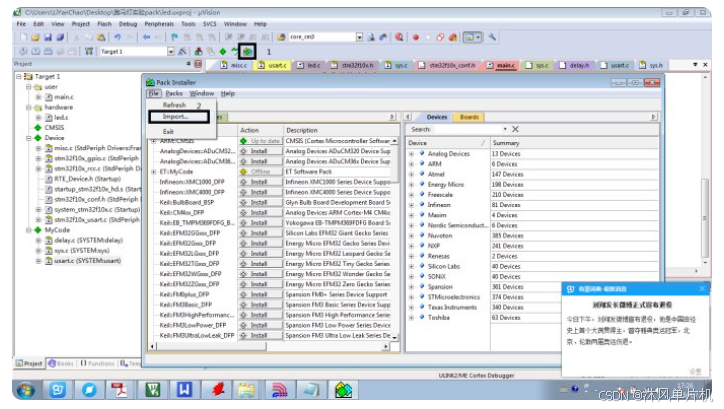Screen dimensions: 724x409
Task: Open WPS Writer from the taskbar
Action: [184, 391]
